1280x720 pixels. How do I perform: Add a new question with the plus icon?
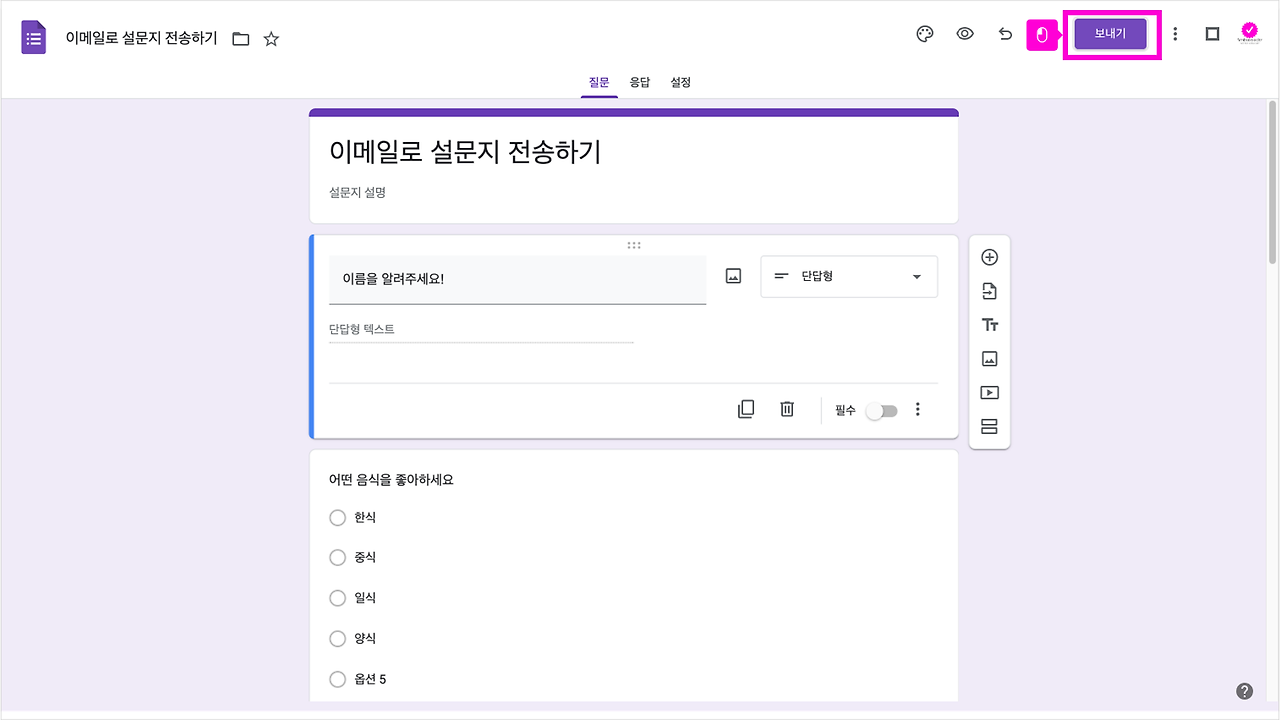coord(989,257)
